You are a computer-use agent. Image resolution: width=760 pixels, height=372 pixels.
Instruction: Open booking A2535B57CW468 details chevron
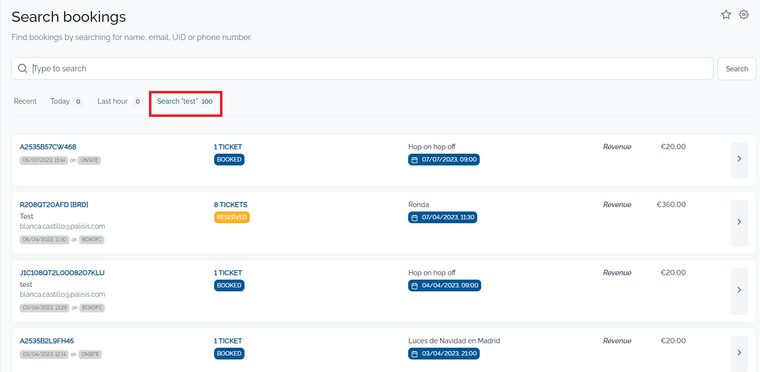click(739, 159)
